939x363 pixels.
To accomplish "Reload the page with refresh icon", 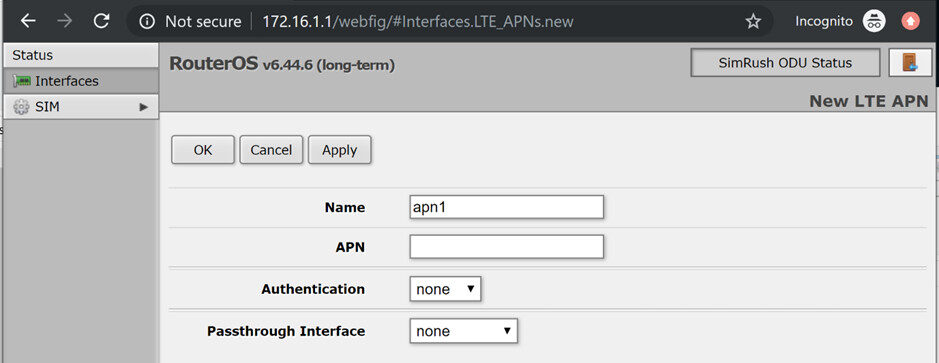I will click(101, 22).
